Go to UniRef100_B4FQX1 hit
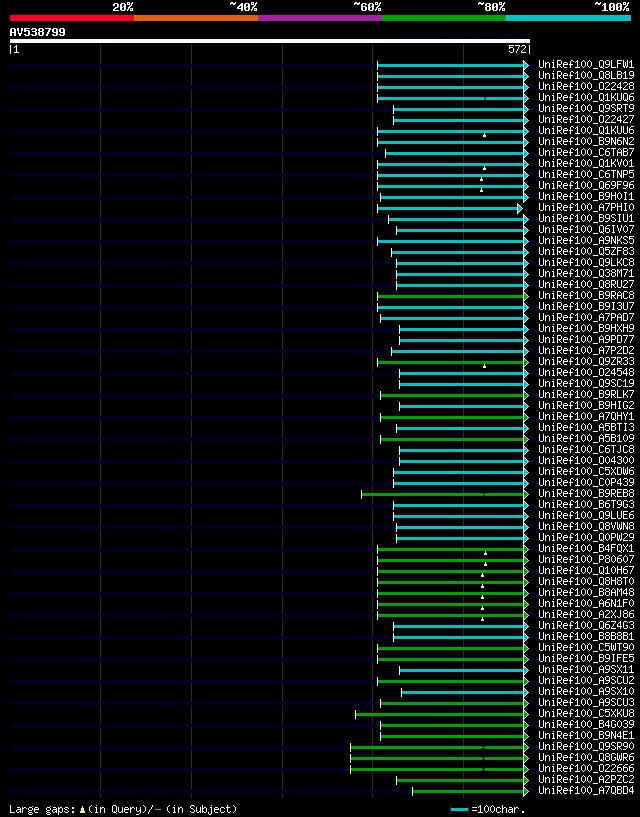 [x=586, y=548]
